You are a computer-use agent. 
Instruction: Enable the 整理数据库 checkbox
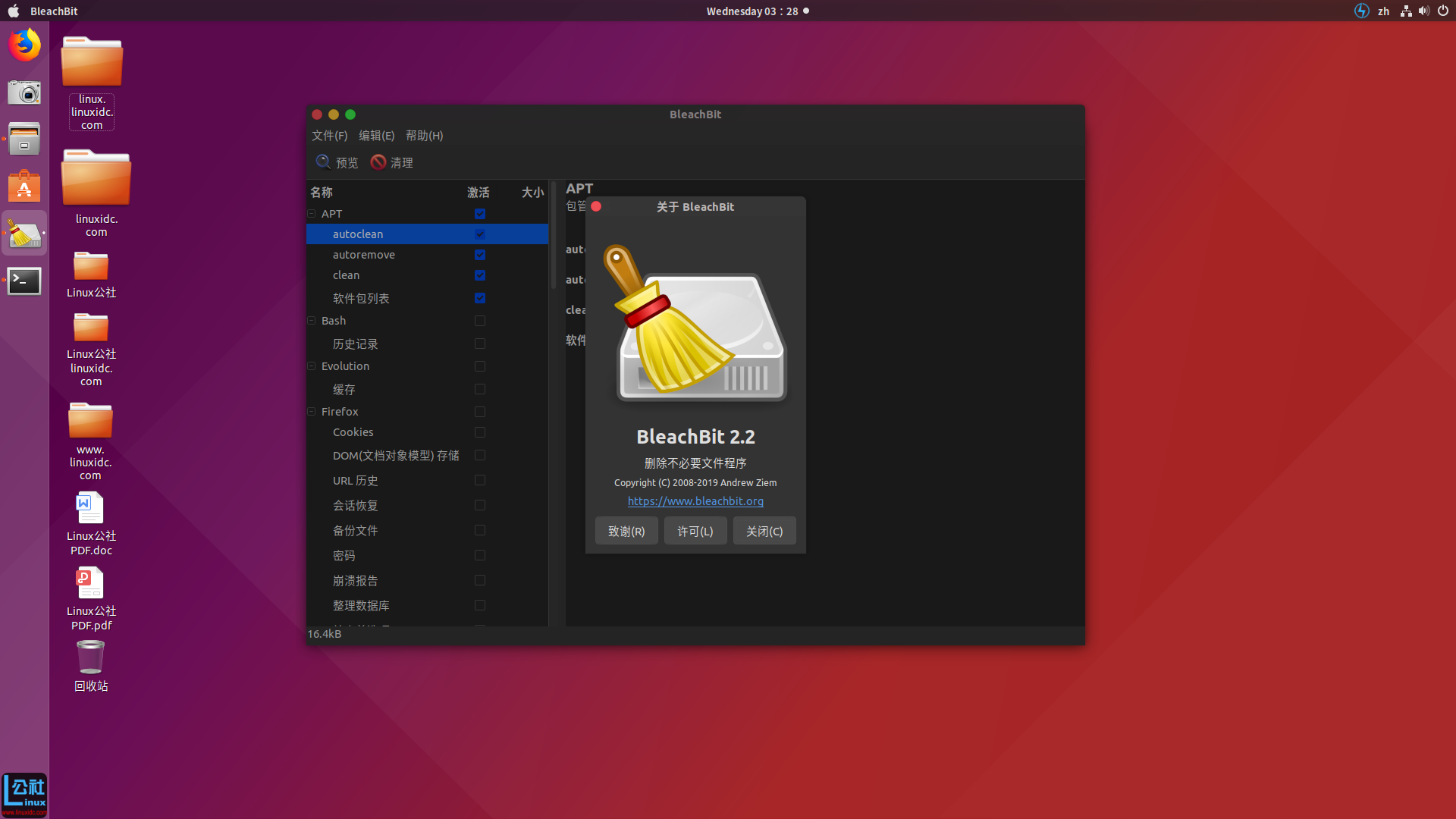pos(480,605)
